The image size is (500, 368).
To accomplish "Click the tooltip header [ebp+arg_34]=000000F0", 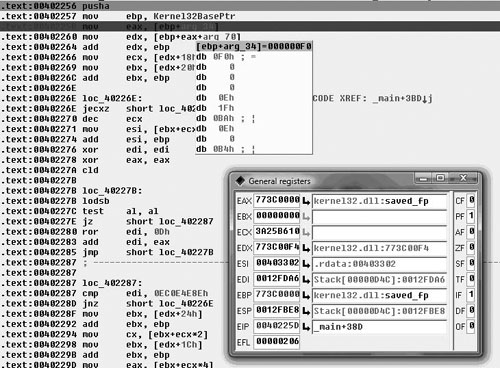I will click(254, 46).
